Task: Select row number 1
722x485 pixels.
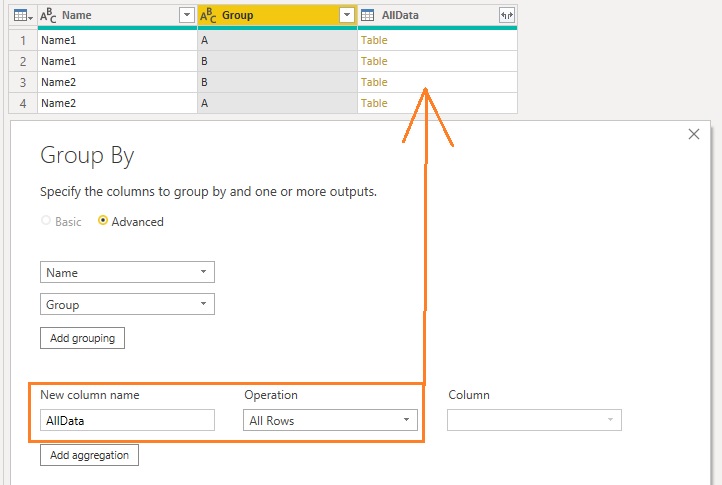Action: 23,41
